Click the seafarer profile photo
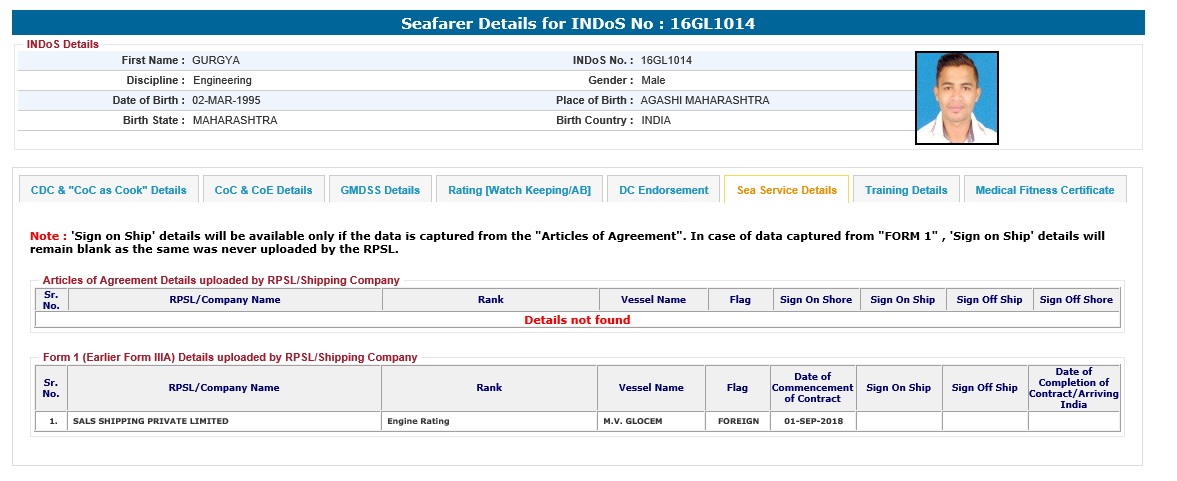The height and width of the screenshot is (481, 1177). [956, 98]
